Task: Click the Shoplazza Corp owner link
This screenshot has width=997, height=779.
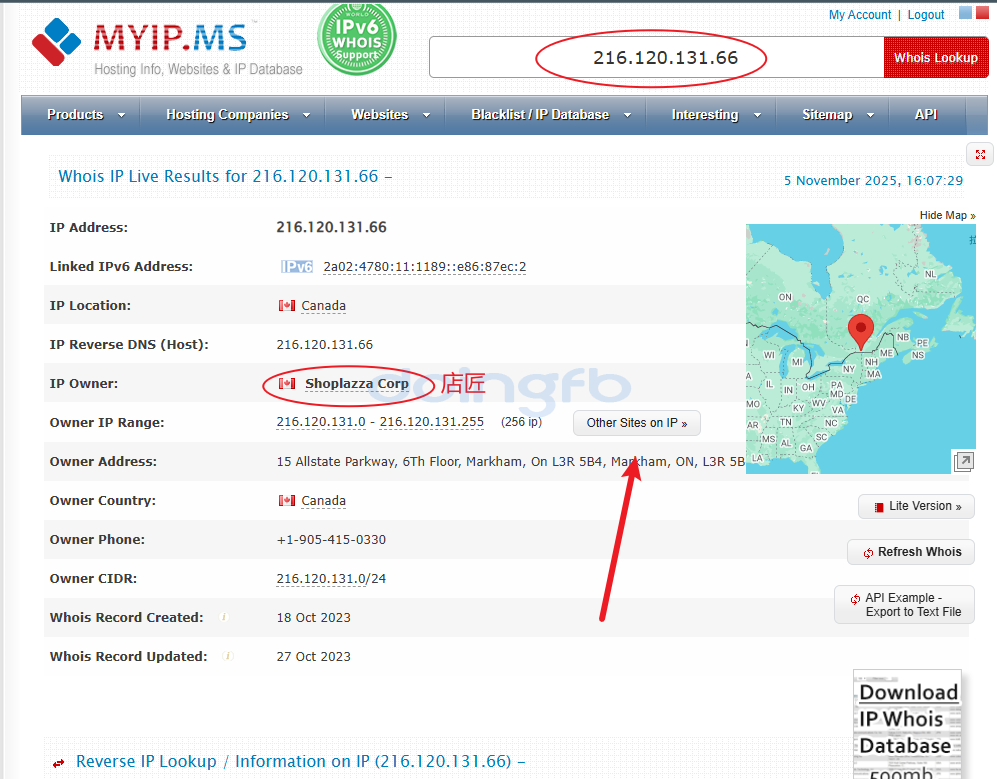Action: [x=356, y=384]
